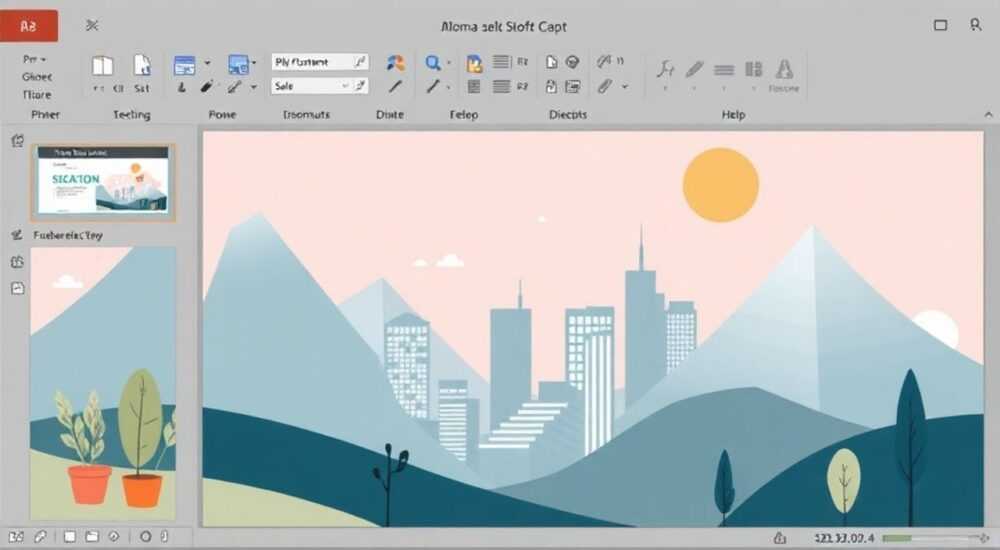Open the Lisomuts ribbon tab
1000x550 pixels.
[x=306, y=115]
